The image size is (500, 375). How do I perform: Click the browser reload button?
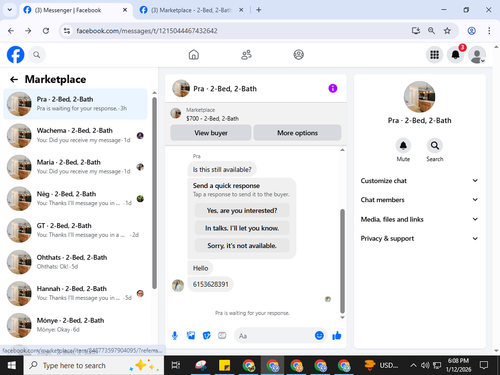point(46,31)
